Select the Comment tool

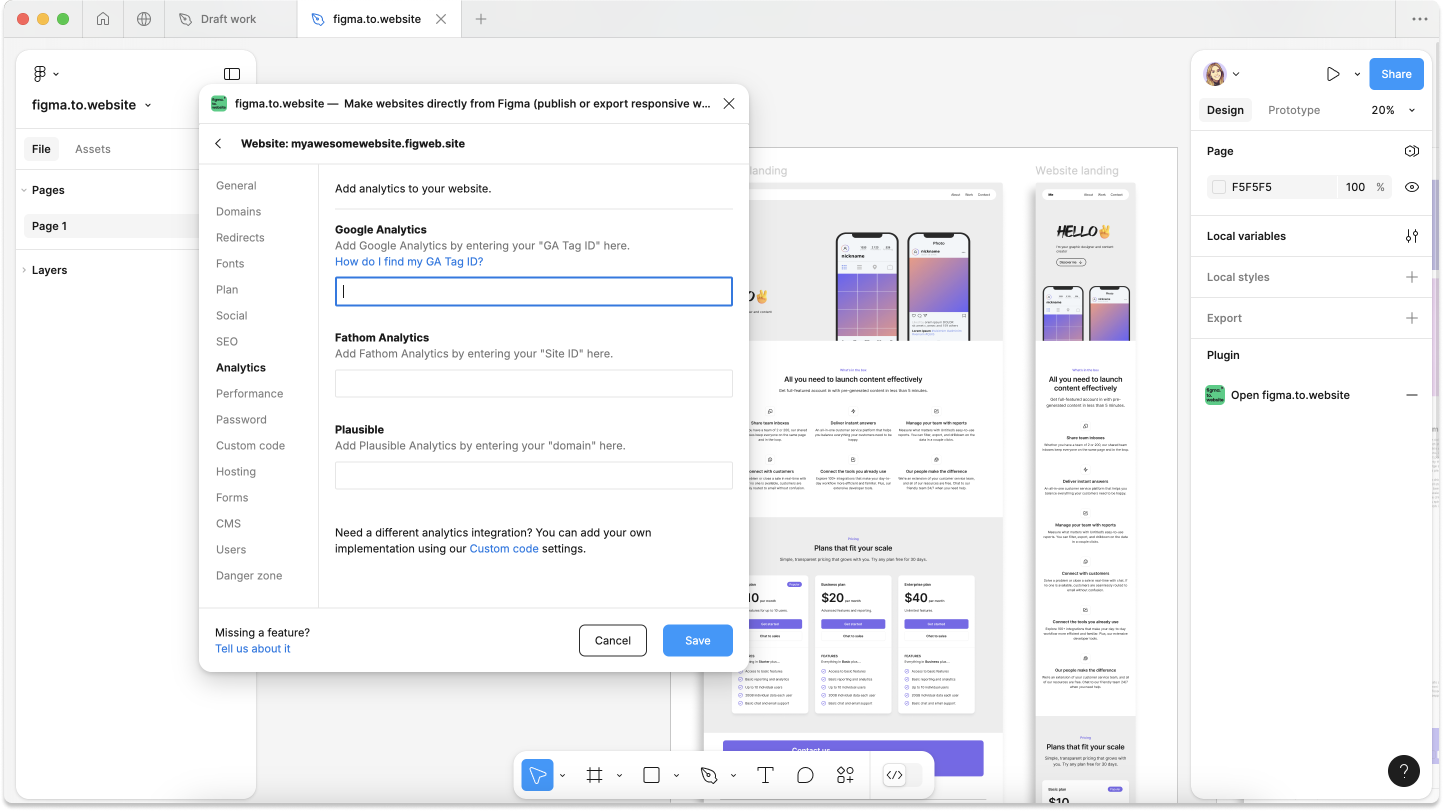point(805,775)
